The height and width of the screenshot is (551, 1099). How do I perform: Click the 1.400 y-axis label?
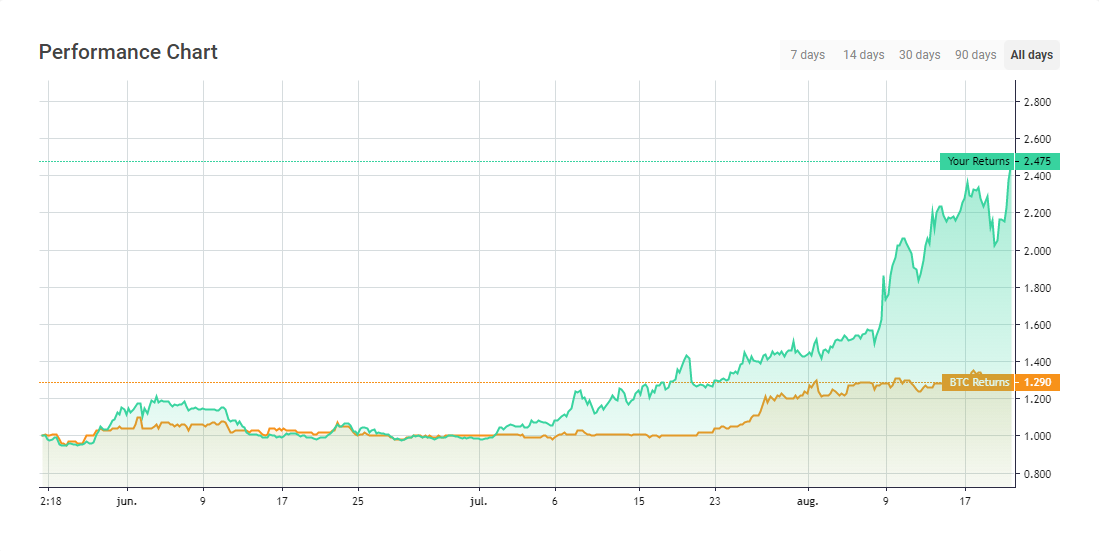click(x=1037, y=362)
